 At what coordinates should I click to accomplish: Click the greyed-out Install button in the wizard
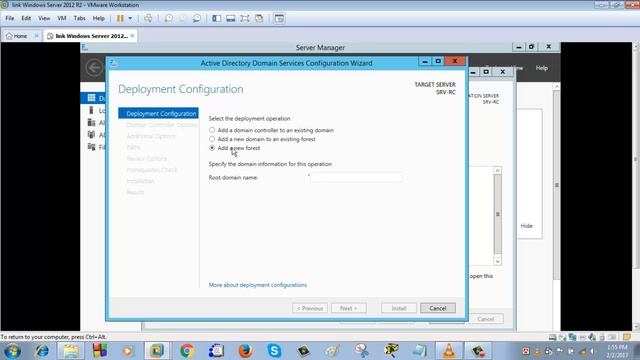(399, 308)
